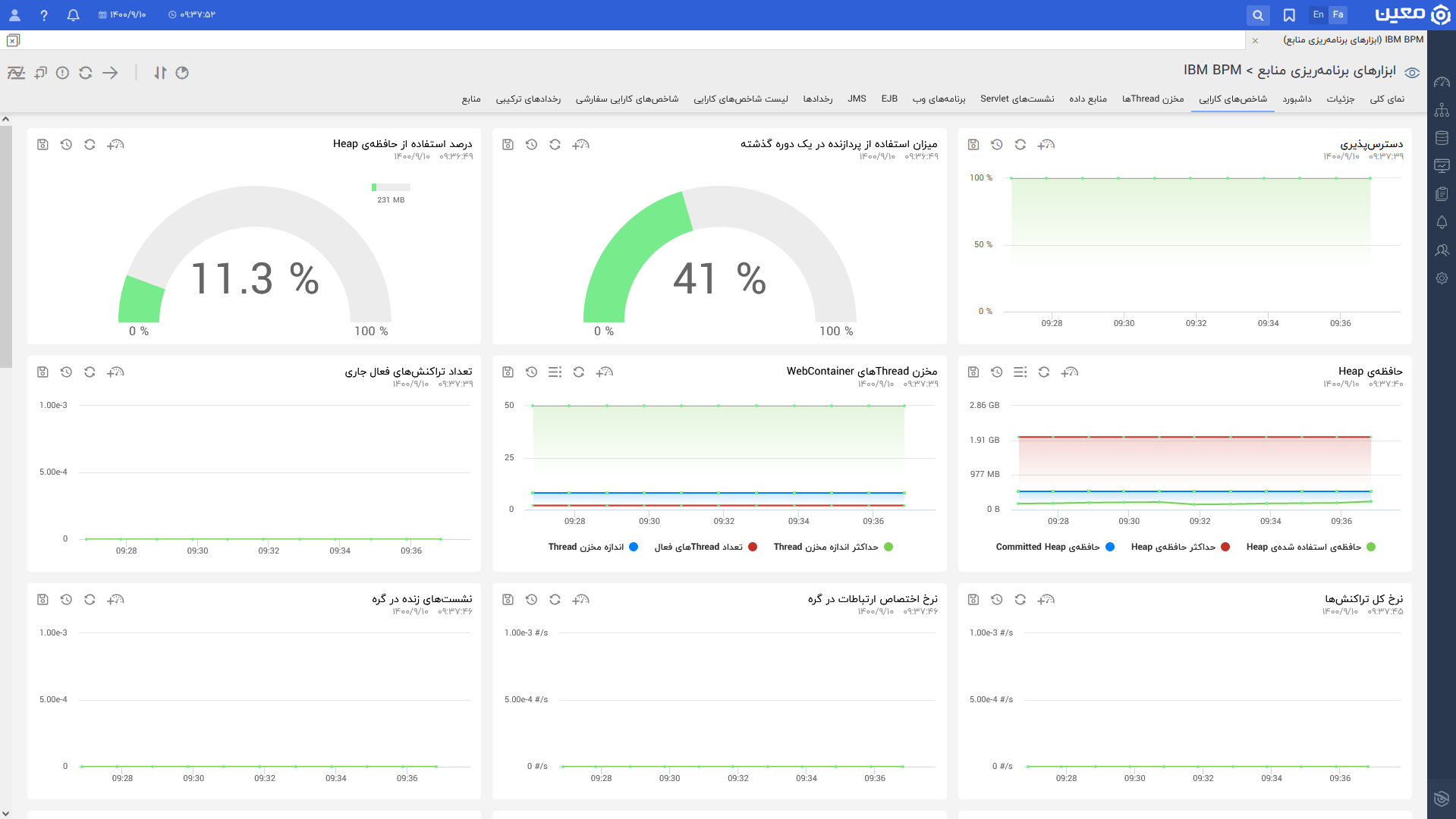Open the نمای کلی tab
Viewport: 1456px width, 819px height.
1387,99
